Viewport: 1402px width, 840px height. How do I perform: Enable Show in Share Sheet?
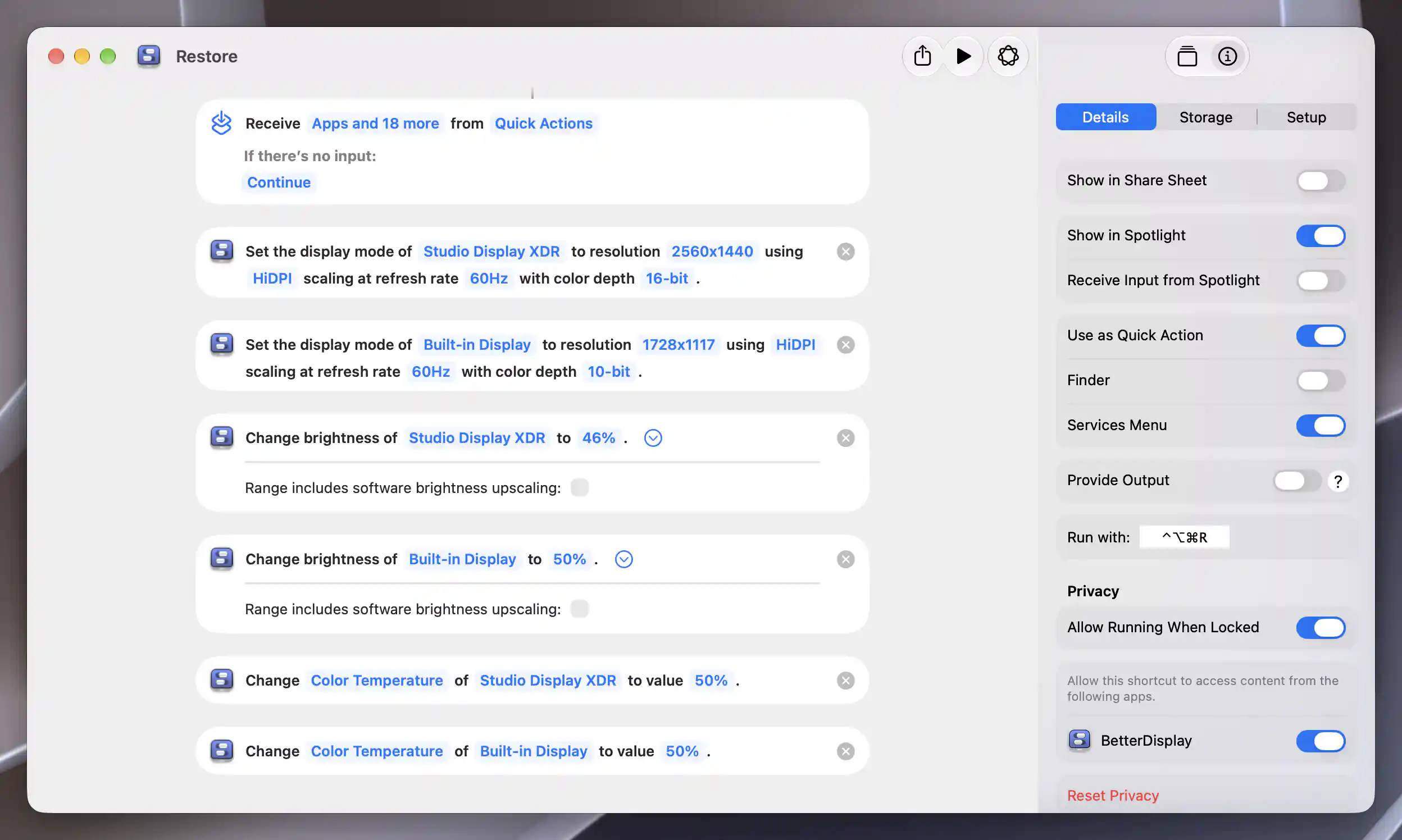[1321, 181]
